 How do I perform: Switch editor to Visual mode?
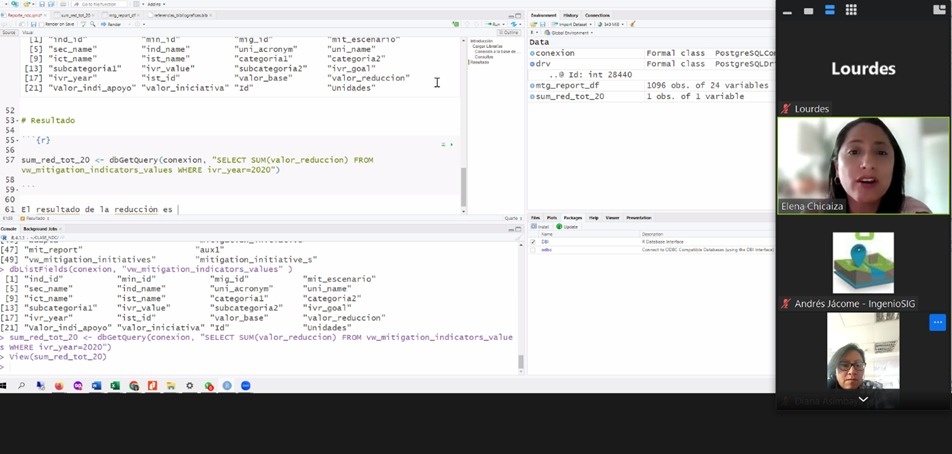tap(28, 33)
